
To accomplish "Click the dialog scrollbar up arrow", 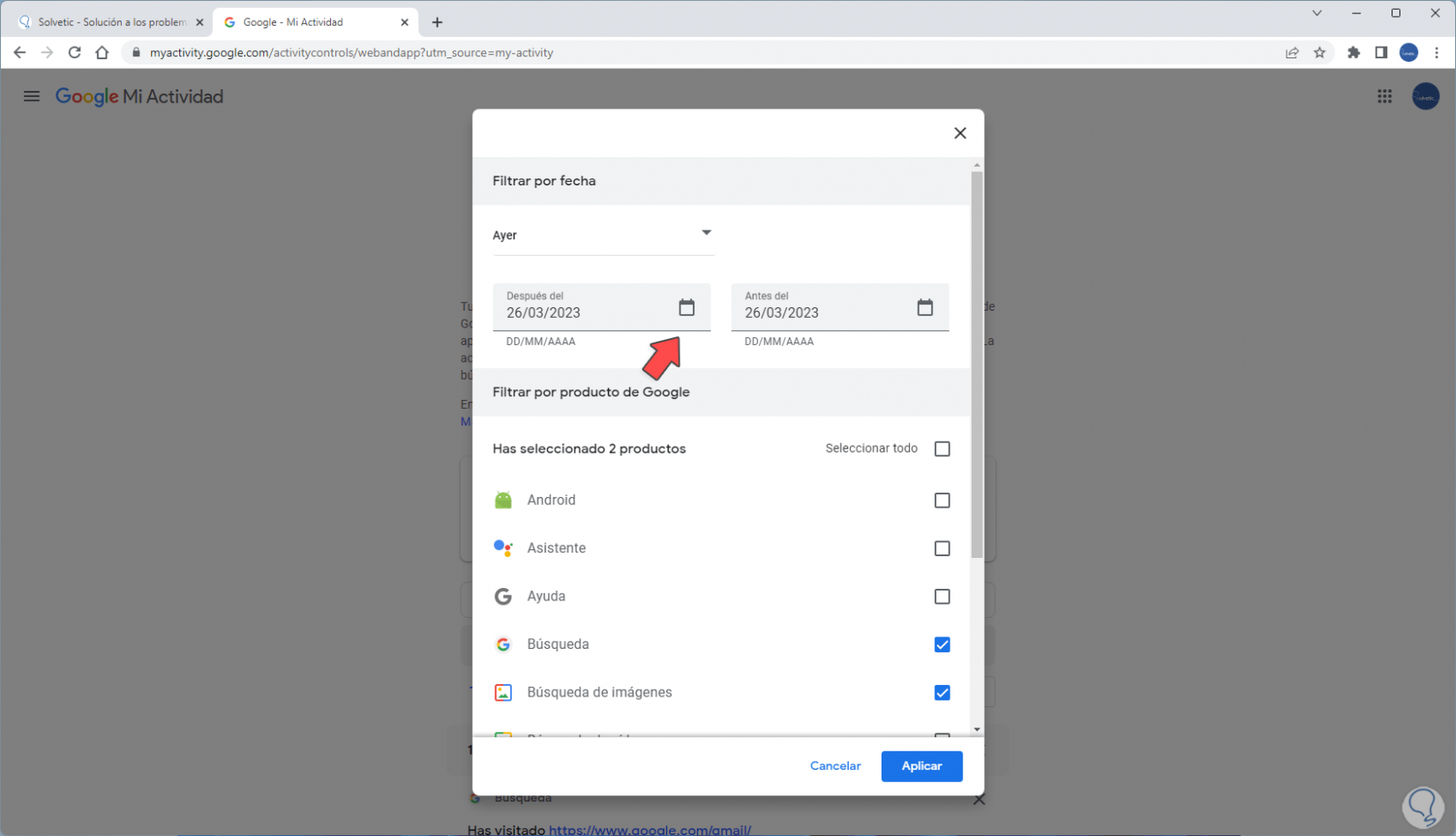I will point(977,165).
